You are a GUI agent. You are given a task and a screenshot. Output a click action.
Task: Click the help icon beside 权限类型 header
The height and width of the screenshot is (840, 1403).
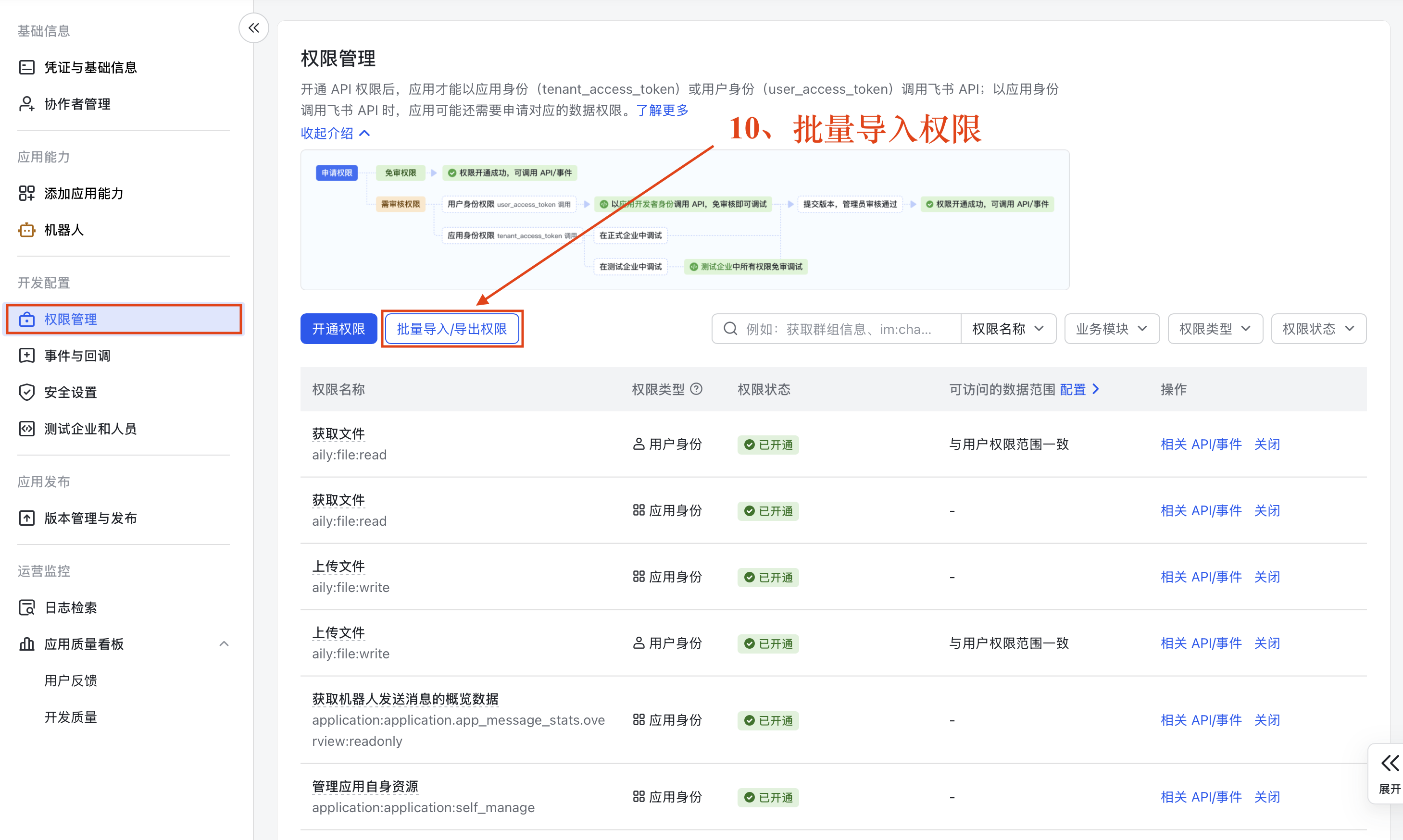coord(697,389)
